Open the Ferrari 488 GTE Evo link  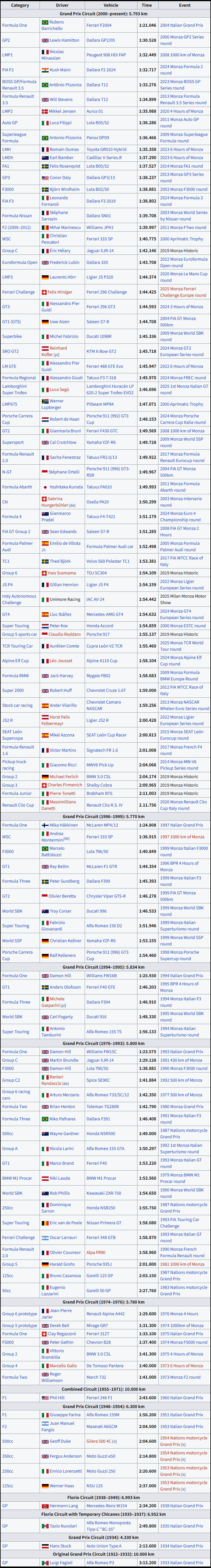coord(105,366)
